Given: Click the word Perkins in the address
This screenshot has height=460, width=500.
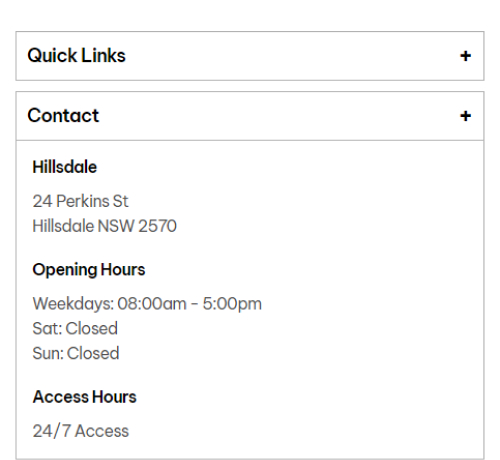Looking at the screenshot, I should coord(83,201).
